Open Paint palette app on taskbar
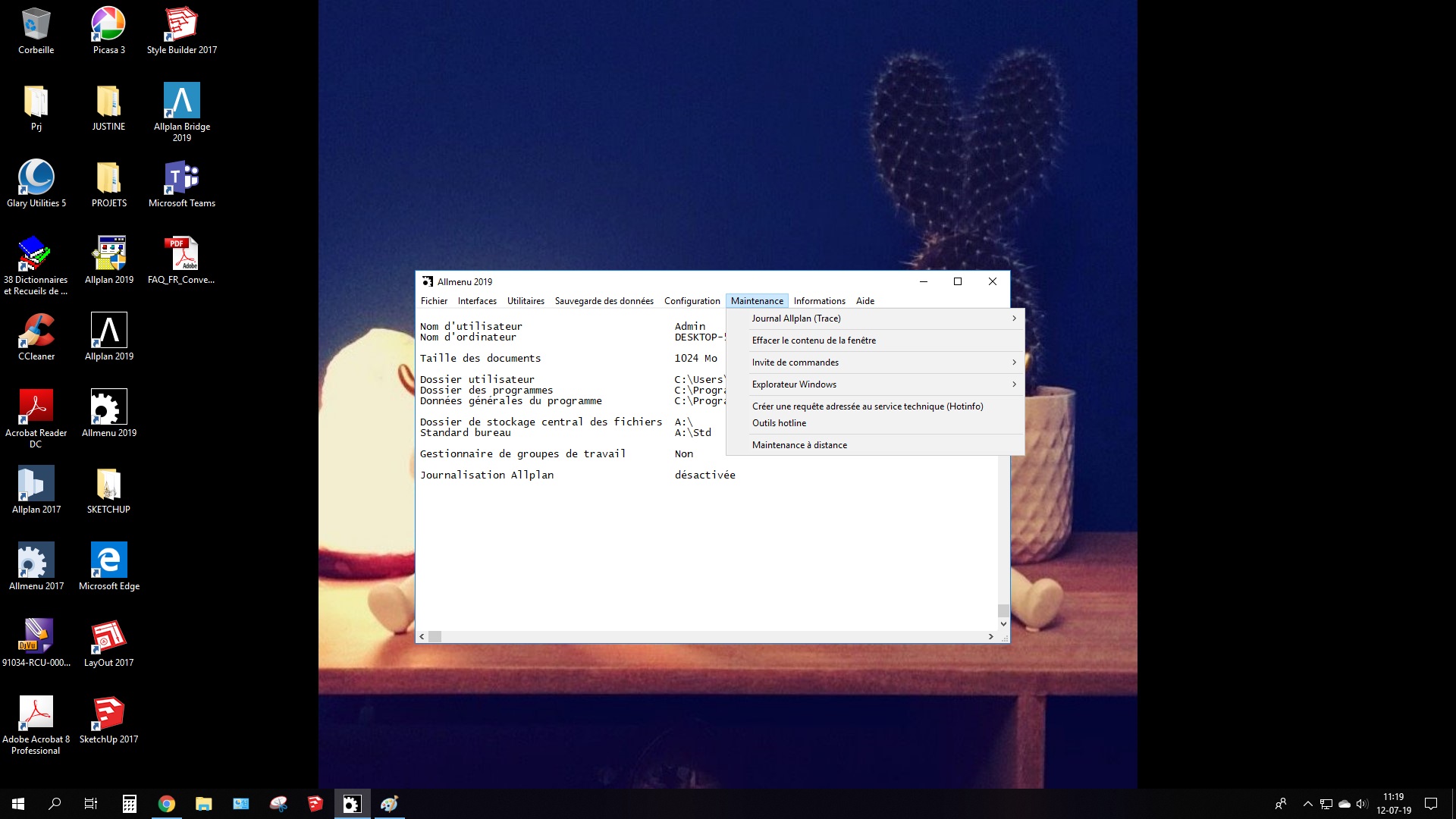Screen dimensions: 1456x819 (390, 804)
